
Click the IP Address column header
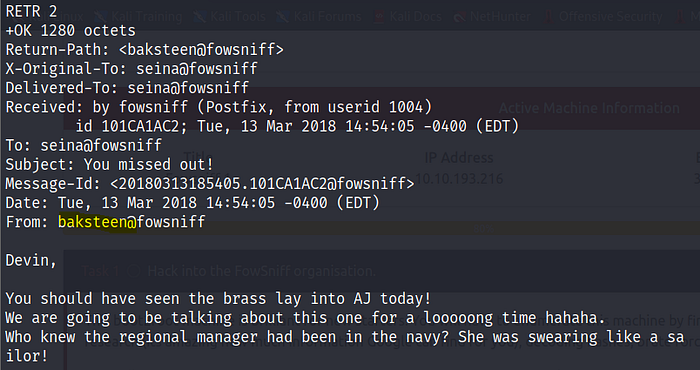pyautogui.click(x=459, y=158)
